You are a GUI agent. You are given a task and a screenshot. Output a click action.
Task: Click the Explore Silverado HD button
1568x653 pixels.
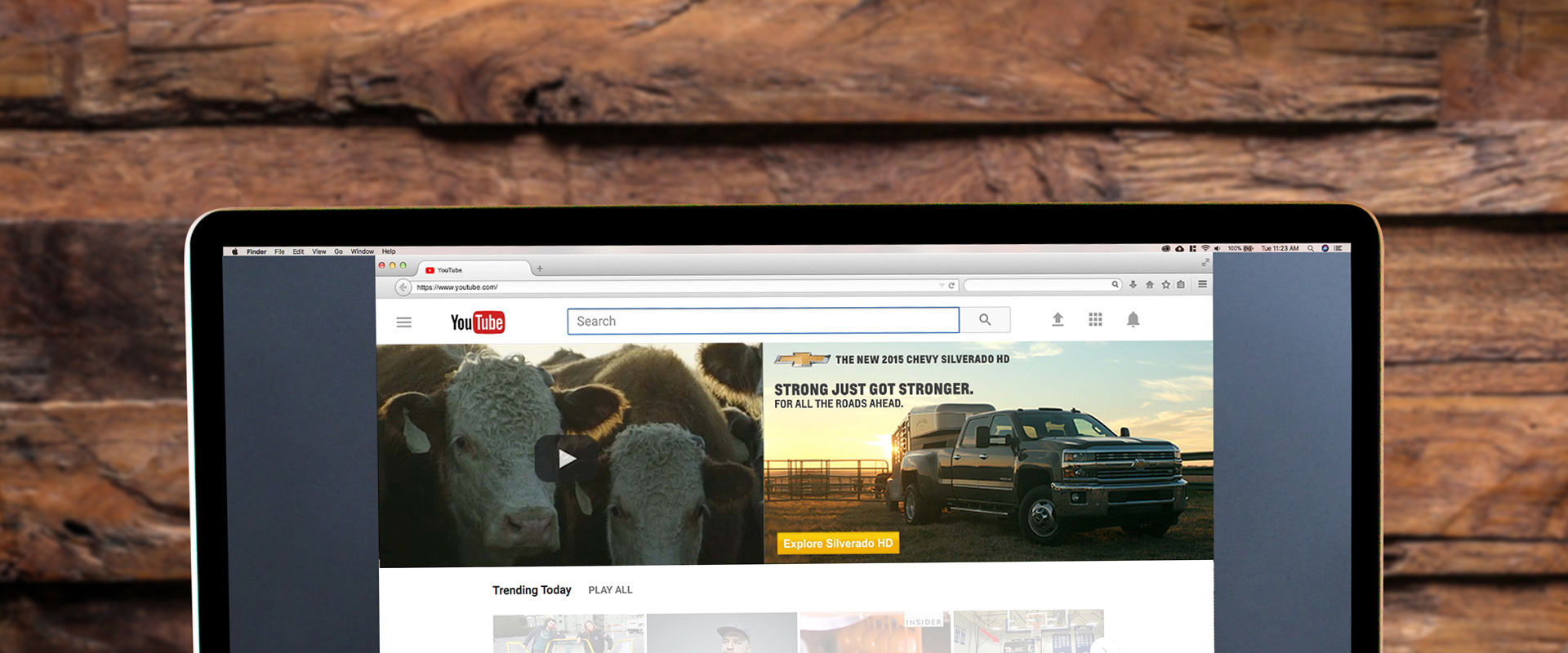coord(838,544)
